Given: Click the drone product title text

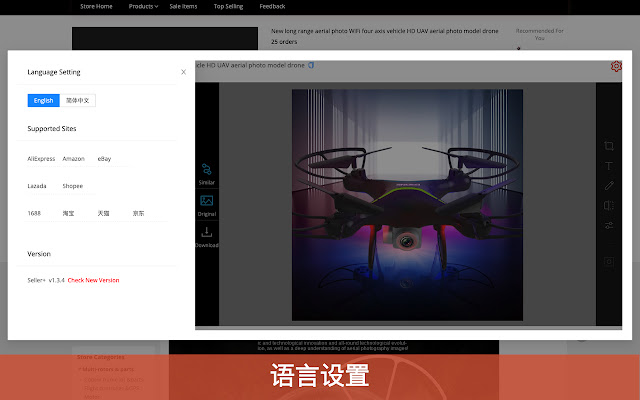Looking at the screenshot, I should pos(384,31).
